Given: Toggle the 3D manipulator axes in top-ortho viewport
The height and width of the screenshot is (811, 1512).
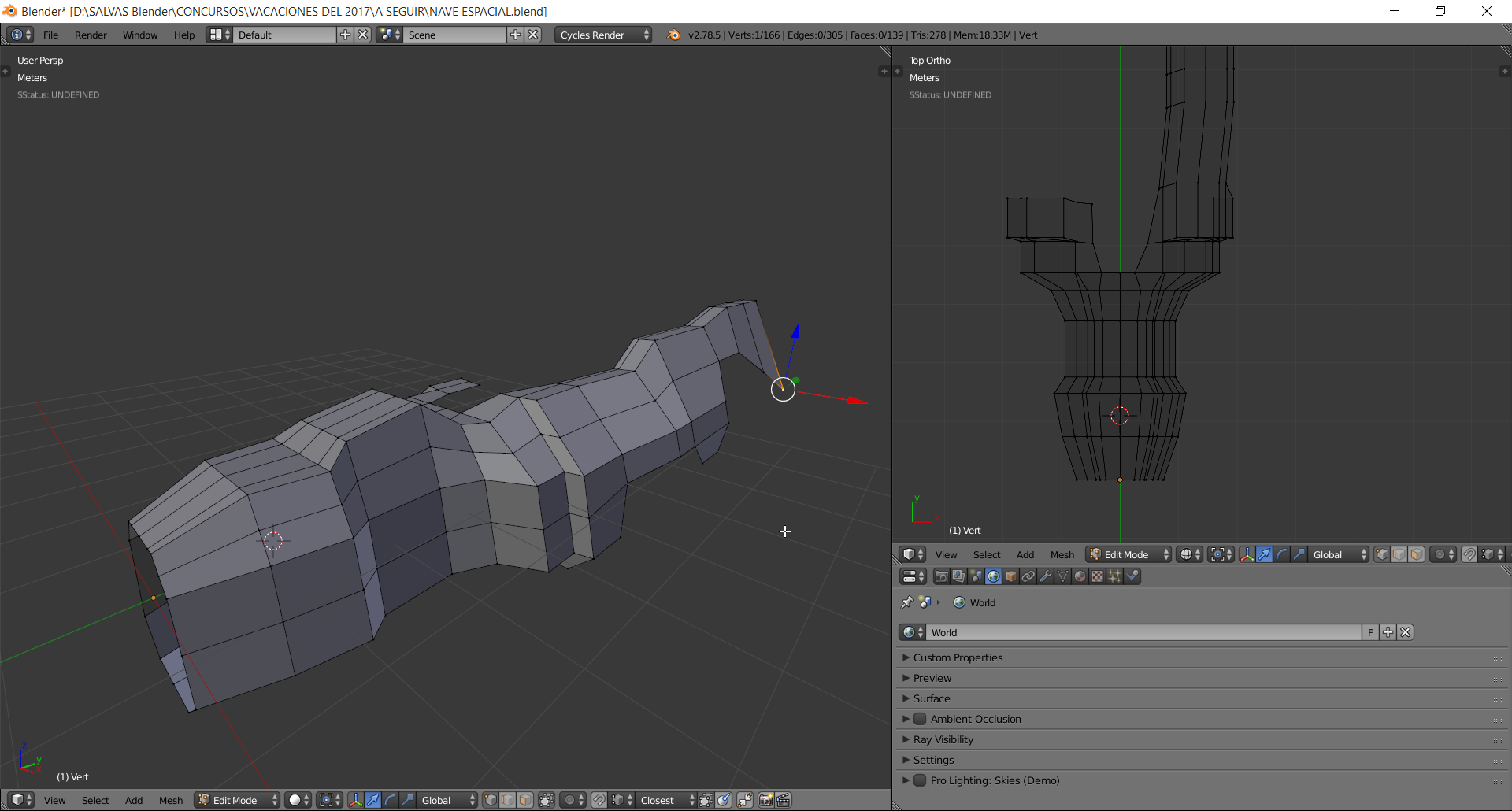Looking at the screenshot, I should pos(1247,554).
